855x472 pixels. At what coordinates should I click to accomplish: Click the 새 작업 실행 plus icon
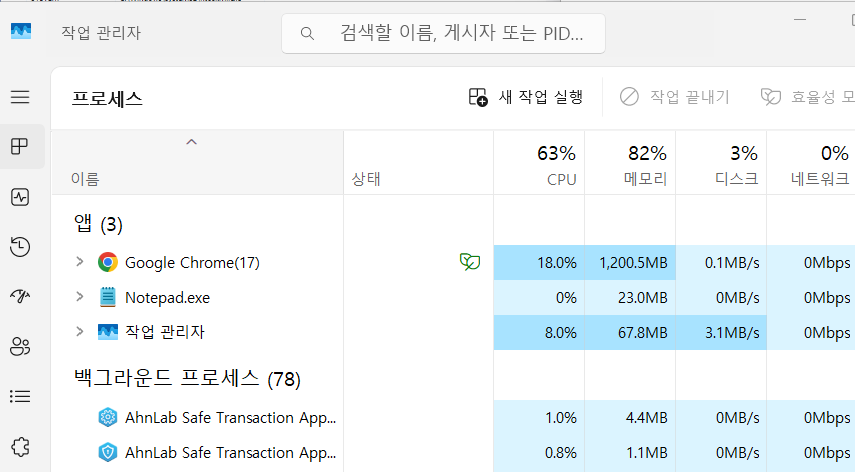tap(478, 97)
